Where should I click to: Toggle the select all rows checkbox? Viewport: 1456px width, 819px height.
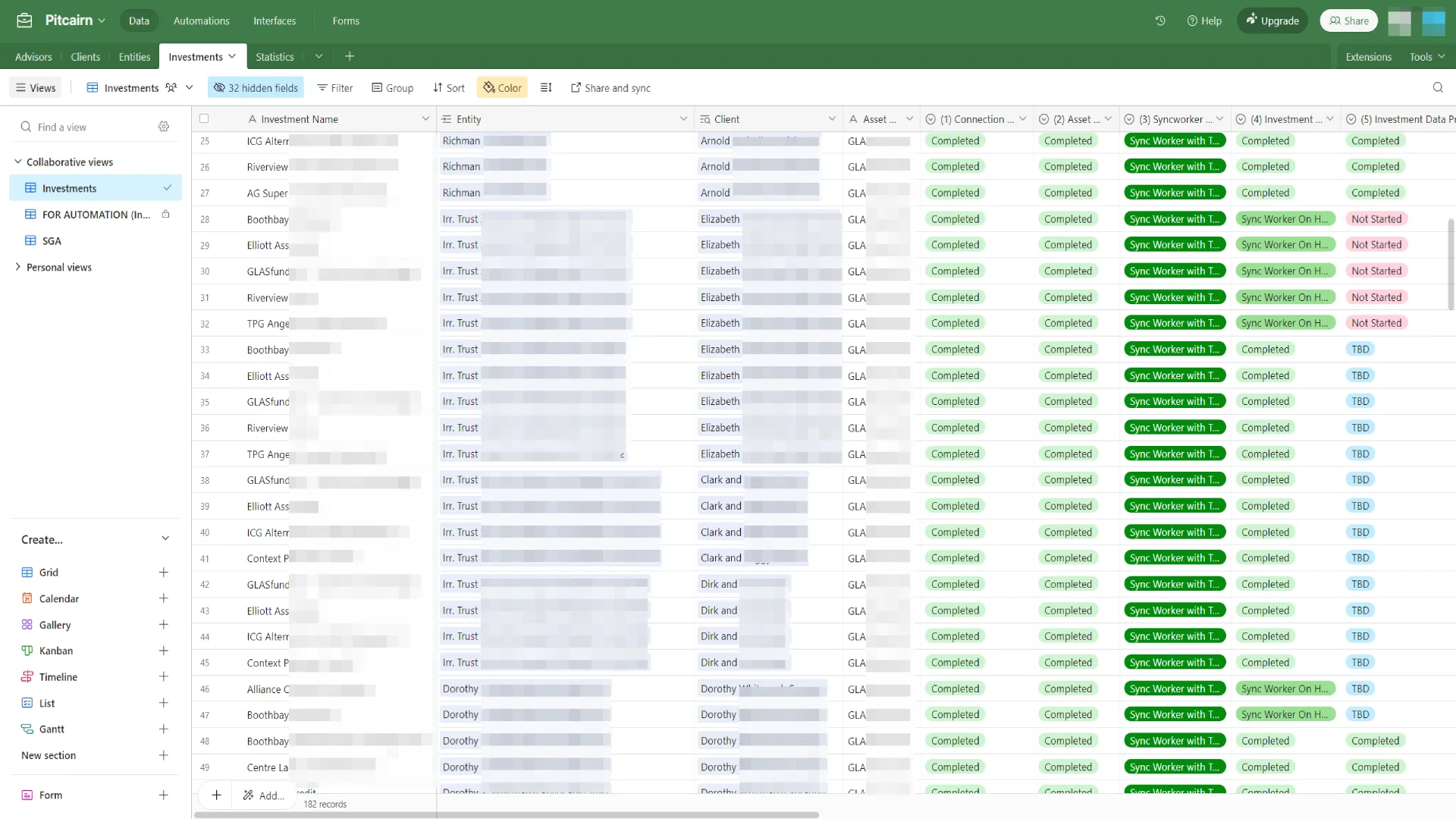click(204, 118)
